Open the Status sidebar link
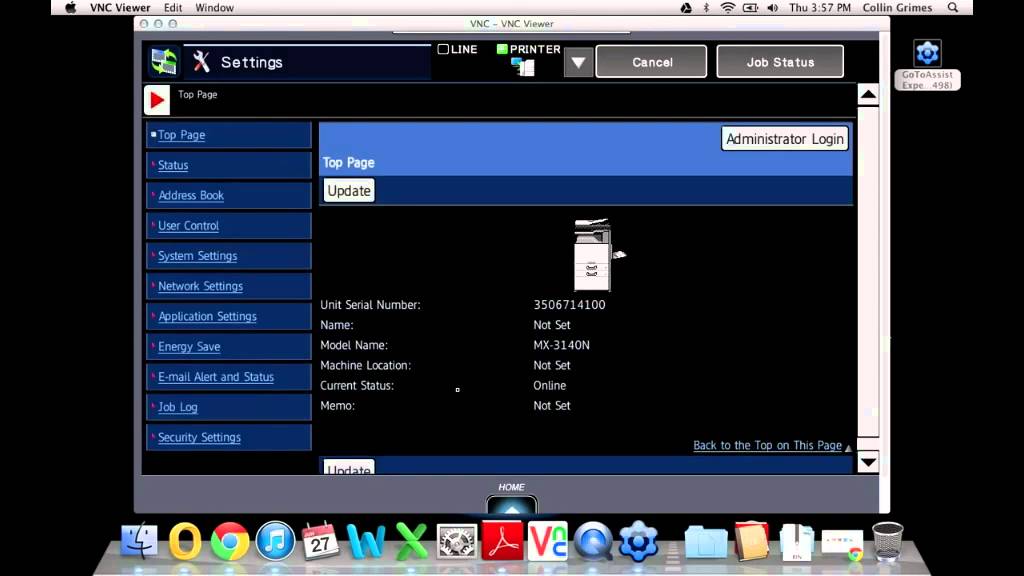 tap(173, 165)
